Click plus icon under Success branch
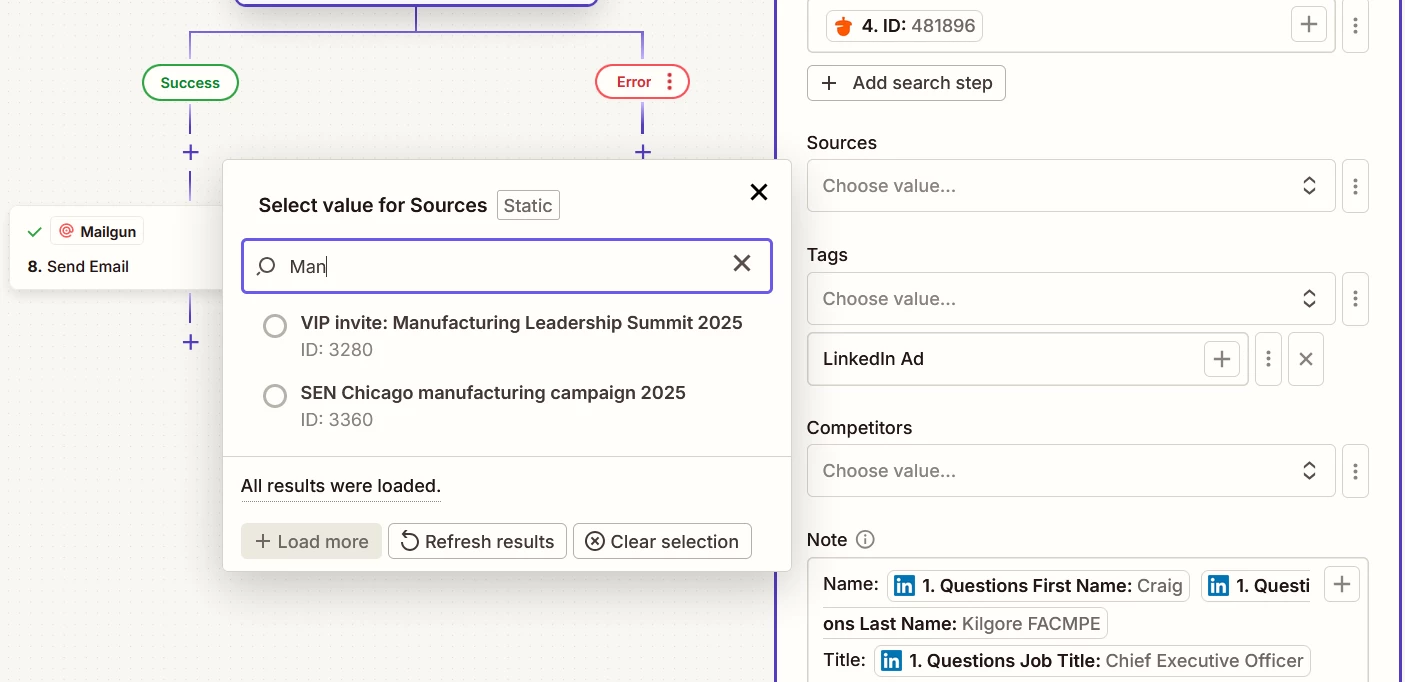 point(190,153)
